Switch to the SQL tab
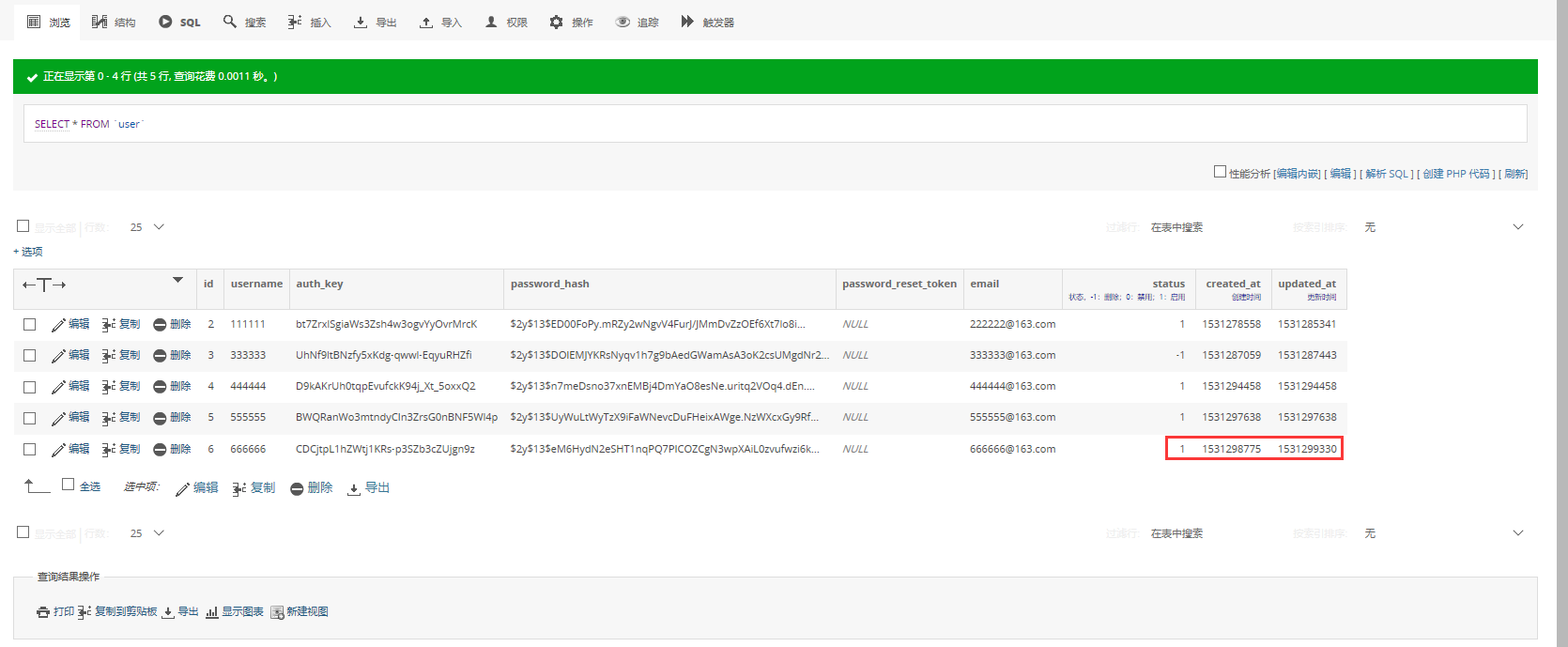This screenshot has width=1568, height=647. [179, 22]
